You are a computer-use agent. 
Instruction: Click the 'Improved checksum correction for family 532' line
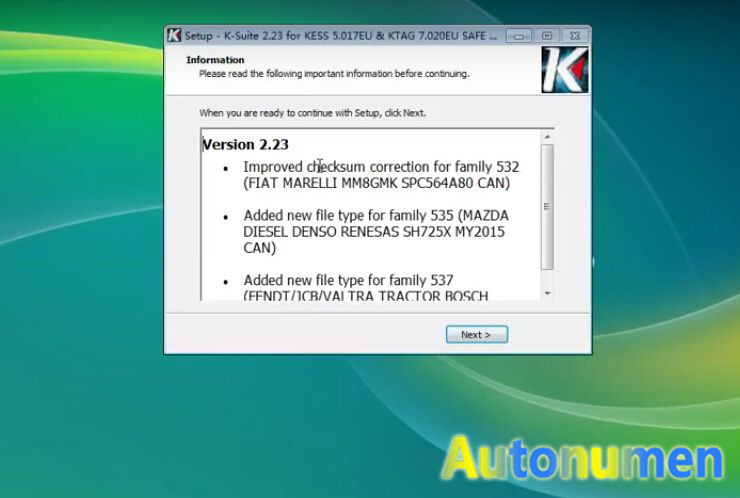[x=381, y=167]
